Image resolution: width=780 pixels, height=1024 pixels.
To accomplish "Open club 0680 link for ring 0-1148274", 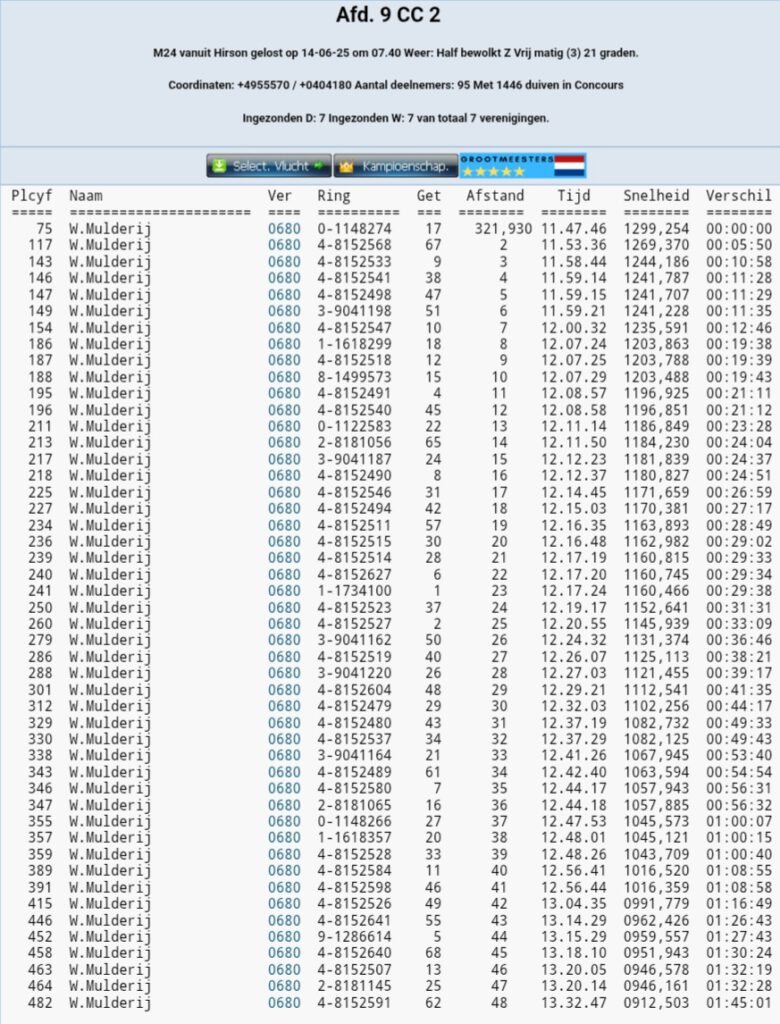I will [284, 229].
